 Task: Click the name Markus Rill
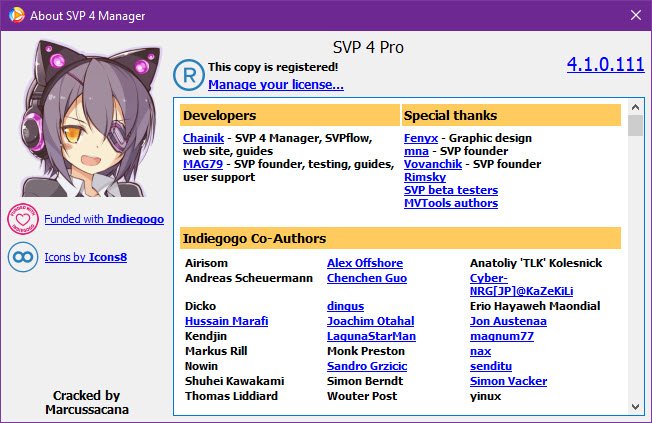click(216, 351)
